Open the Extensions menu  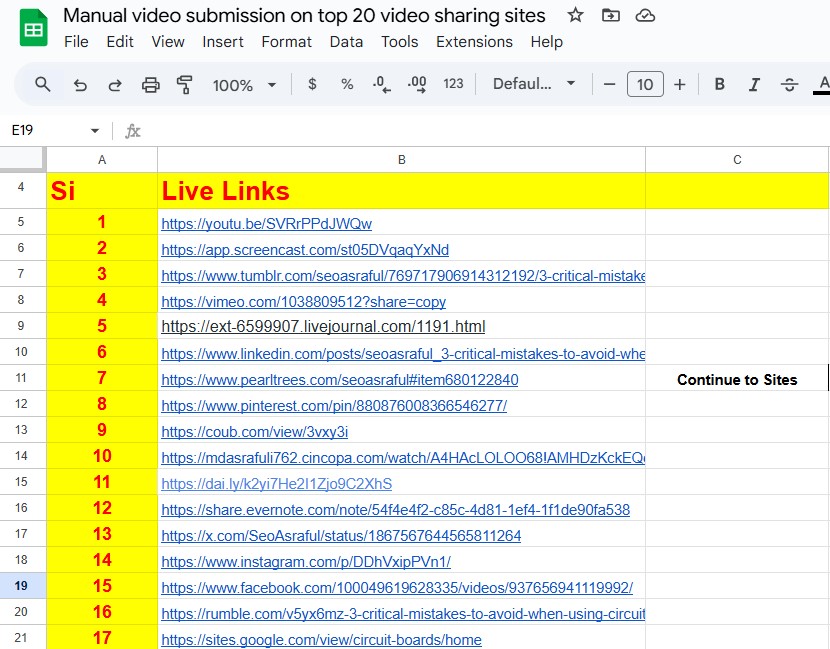tap(474, 42)
